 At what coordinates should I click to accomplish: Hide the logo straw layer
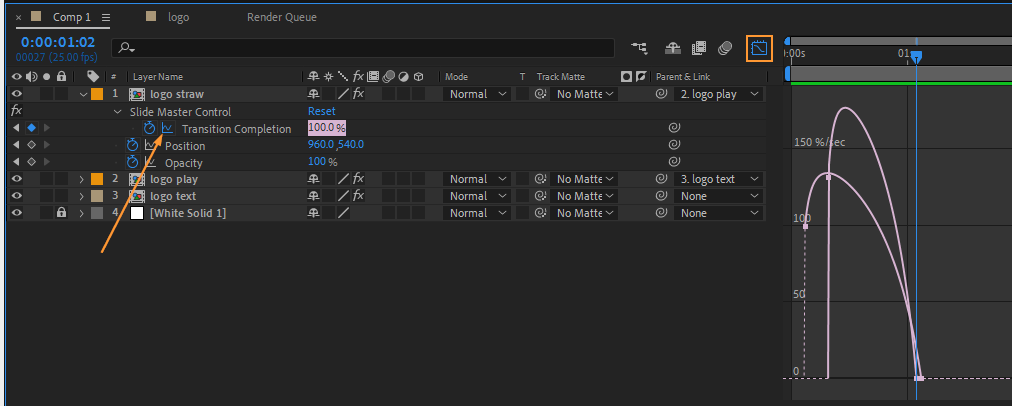(x=16, y=94)
